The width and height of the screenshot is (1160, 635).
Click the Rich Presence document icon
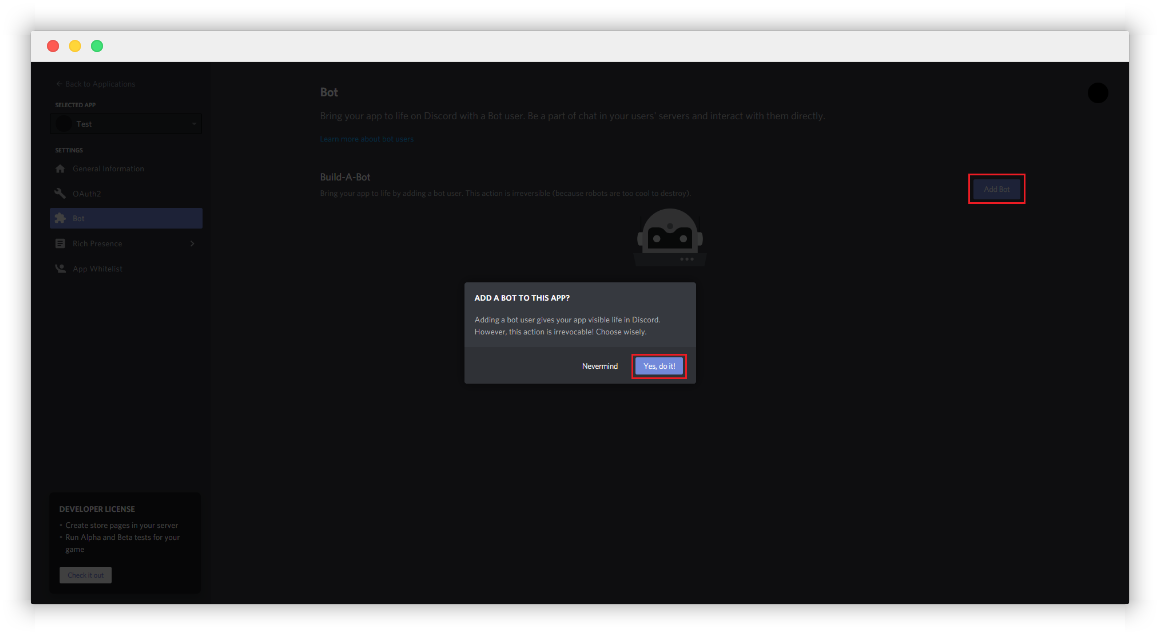[60, 243]
